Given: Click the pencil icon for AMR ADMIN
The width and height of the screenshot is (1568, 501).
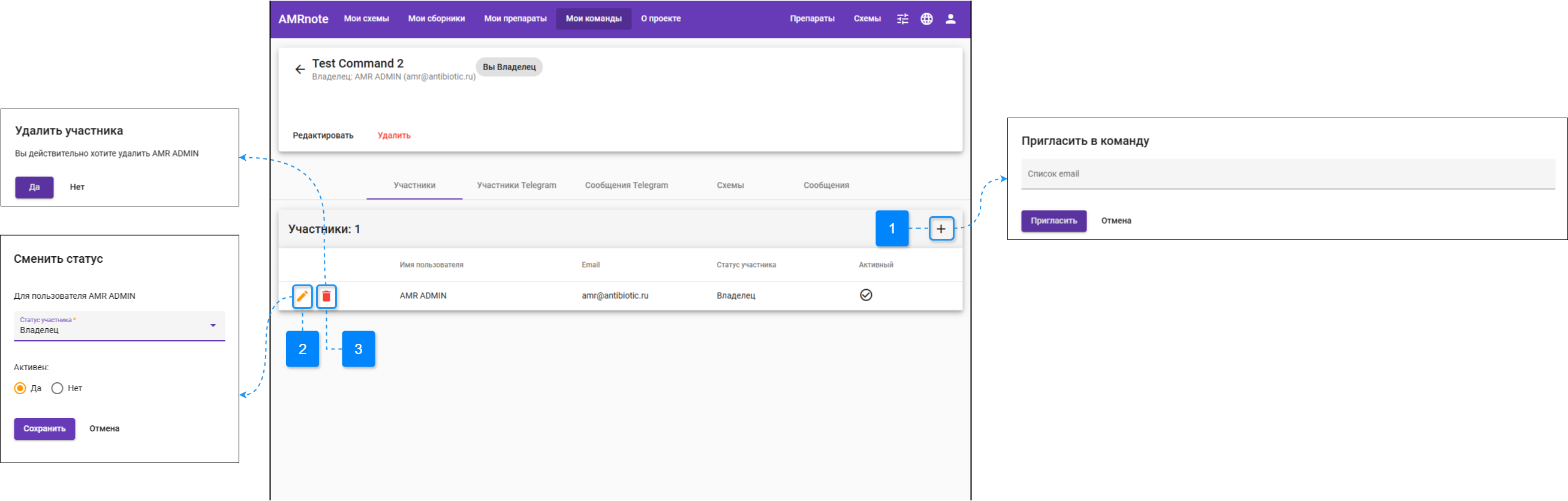Looking at the screenshot, I should click(303, 296).
